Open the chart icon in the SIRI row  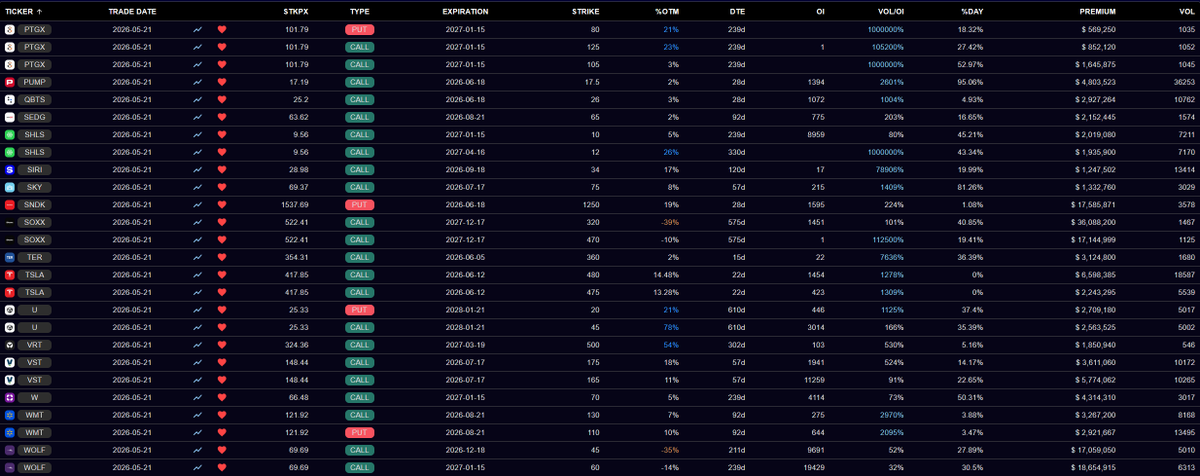(x=197, y=170)
